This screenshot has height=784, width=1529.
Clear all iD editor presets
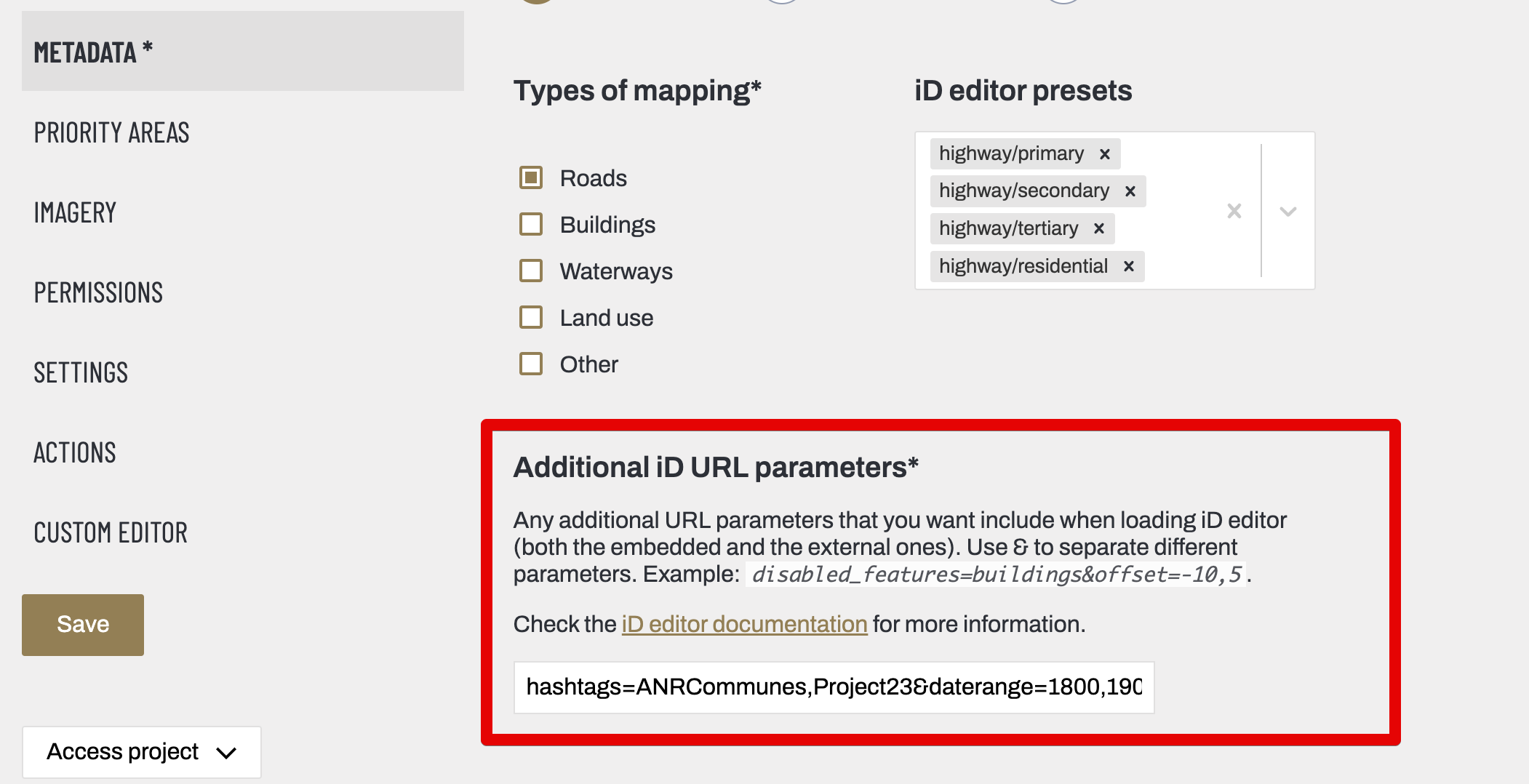1234,211
